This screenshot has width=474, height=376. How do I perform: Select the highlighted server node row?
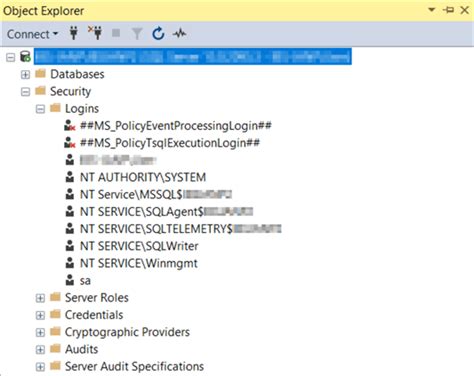pyautogui.click(x=193, y=57)
